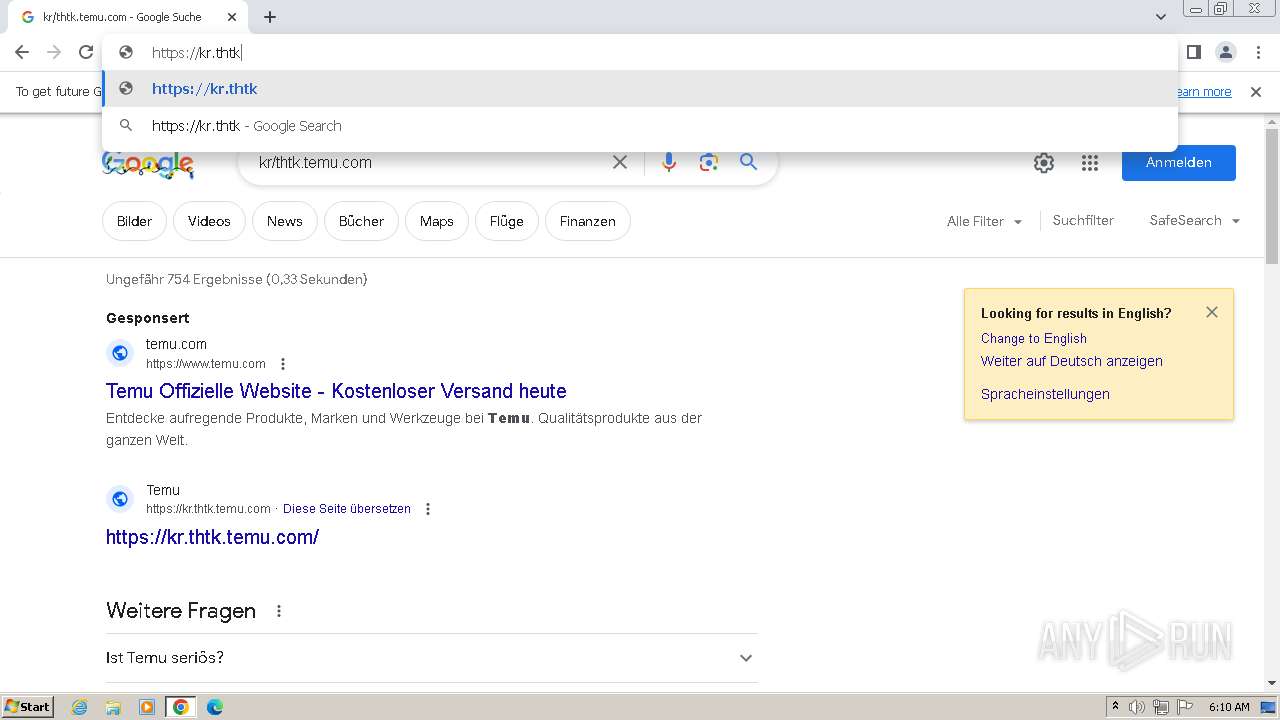This screenshot has height=720, width=1280.
Task: Open Google quick settings gear icon
Action: pos(1044,163)
